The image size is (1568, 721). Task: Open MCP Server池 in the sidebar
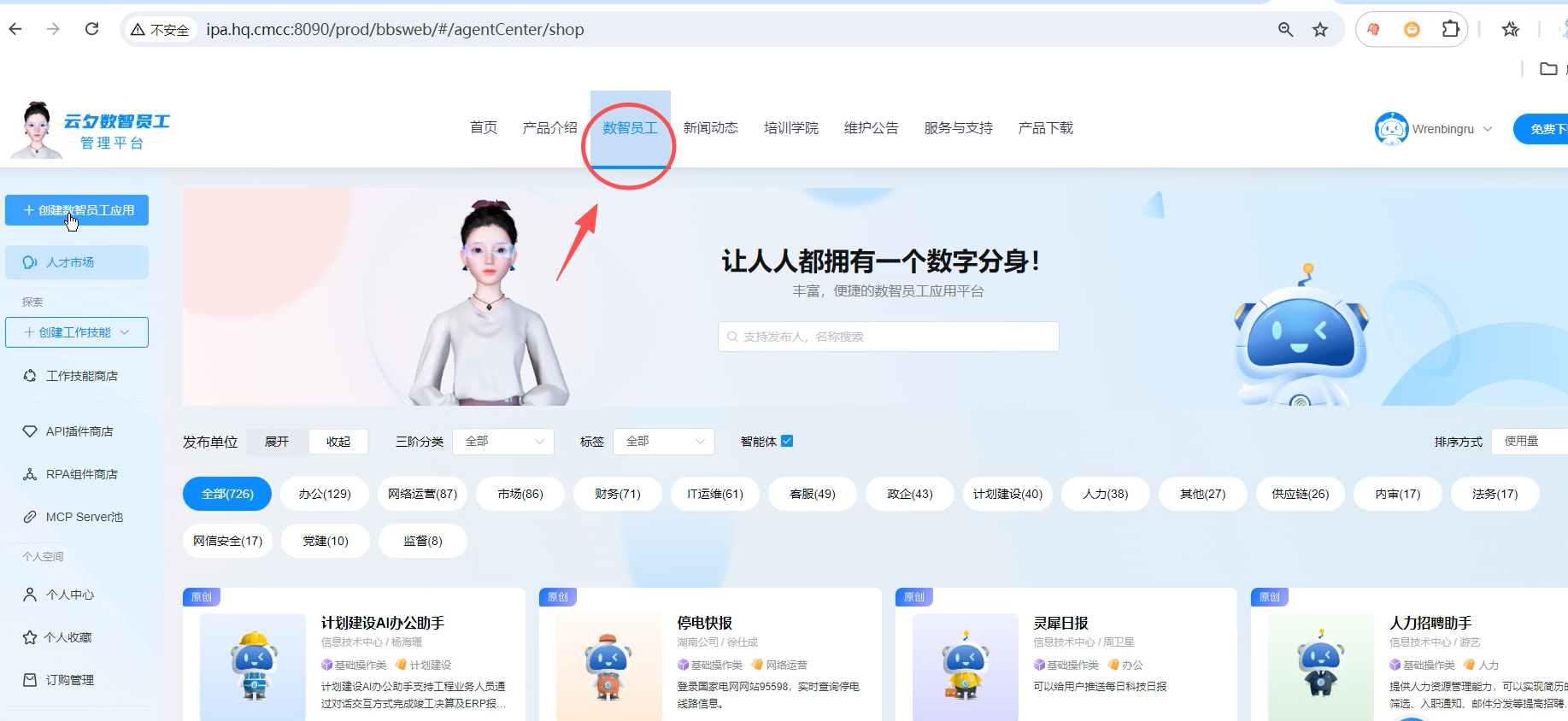[x=77, y=517]
